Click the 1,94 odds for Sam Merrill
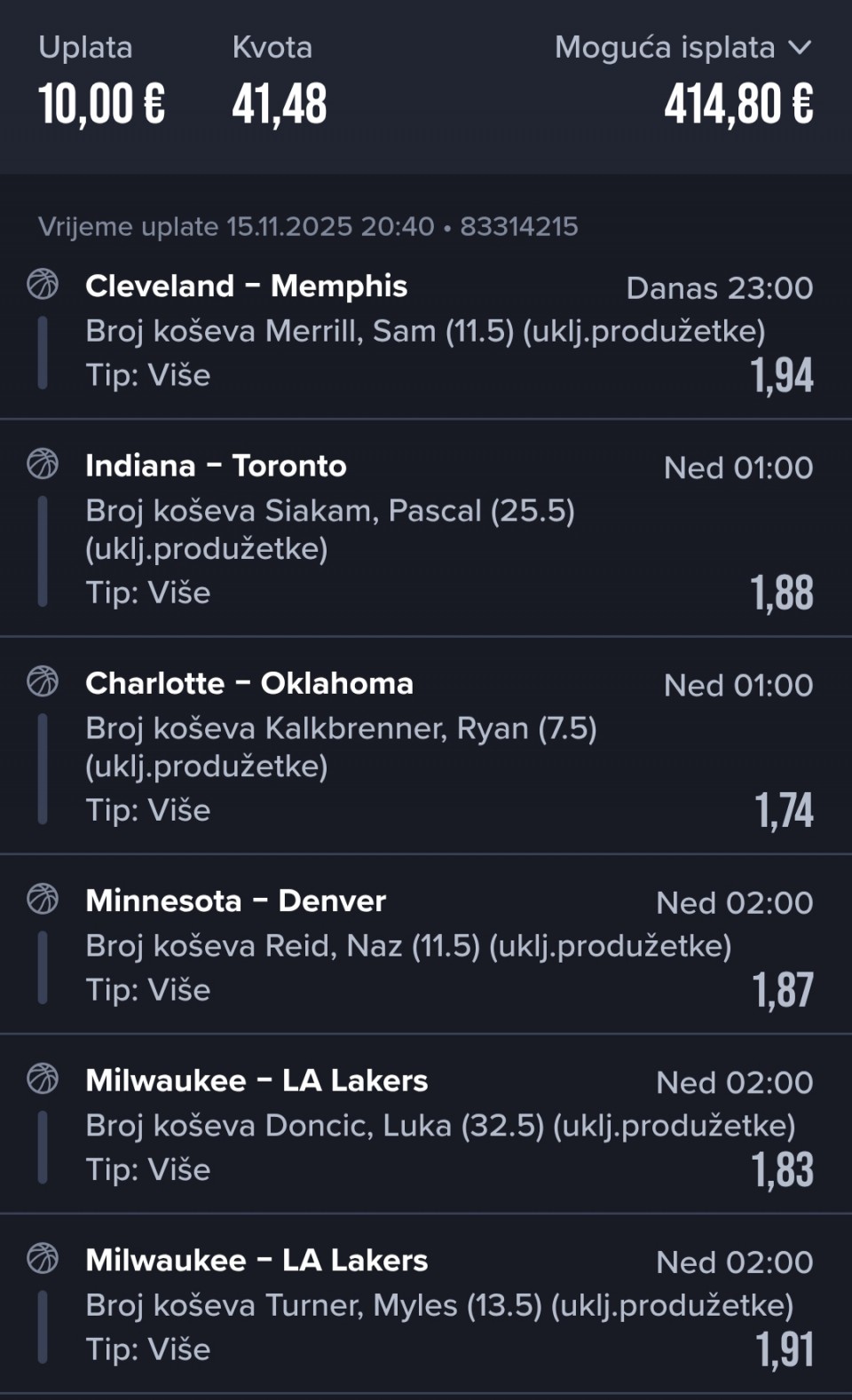This screenshot has width=852, height=1400. [781, 375]
